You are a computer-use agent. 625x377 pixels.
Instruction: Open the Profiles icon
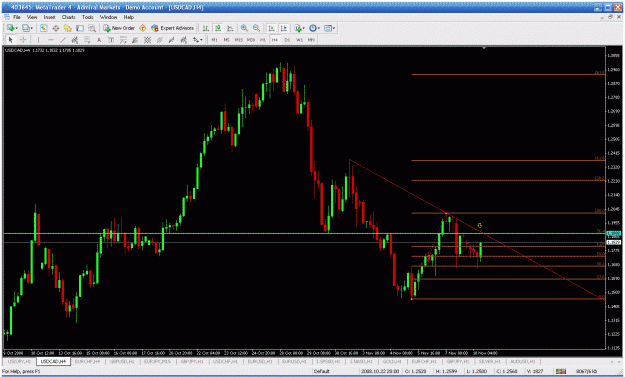[x=26, y=28]
